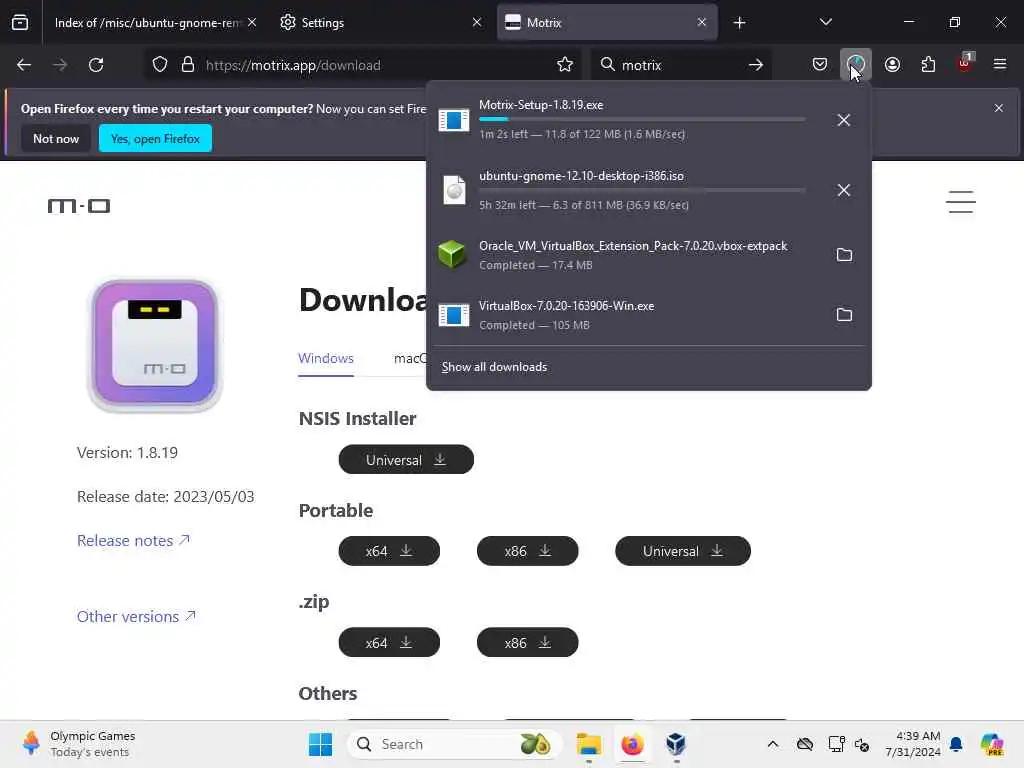Click the search go arrow
The height and width of the screenshot is (768, 1024).
click(x=756, y=65)
